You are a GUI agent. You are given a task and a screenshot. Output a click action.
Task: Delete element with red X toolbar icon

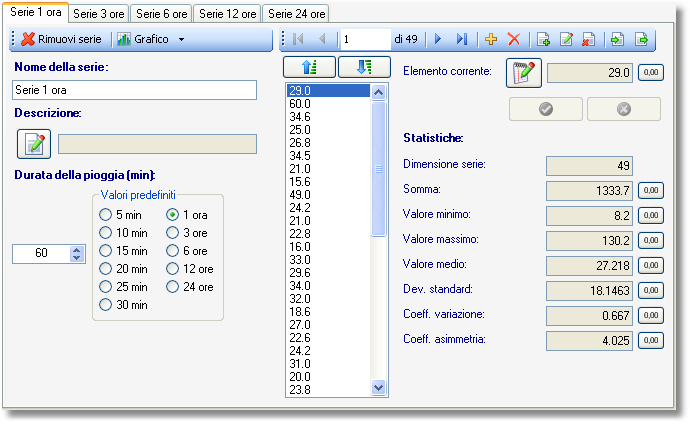[x=514, y=39]
